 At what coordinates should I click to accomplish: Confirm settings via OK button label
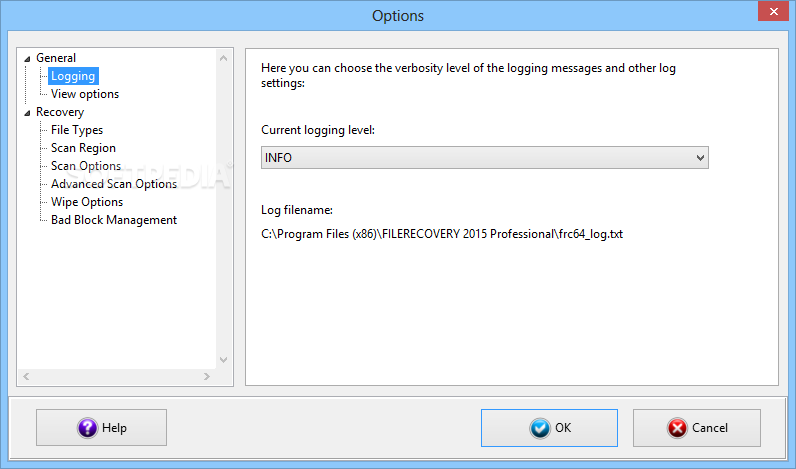(563, 428)
